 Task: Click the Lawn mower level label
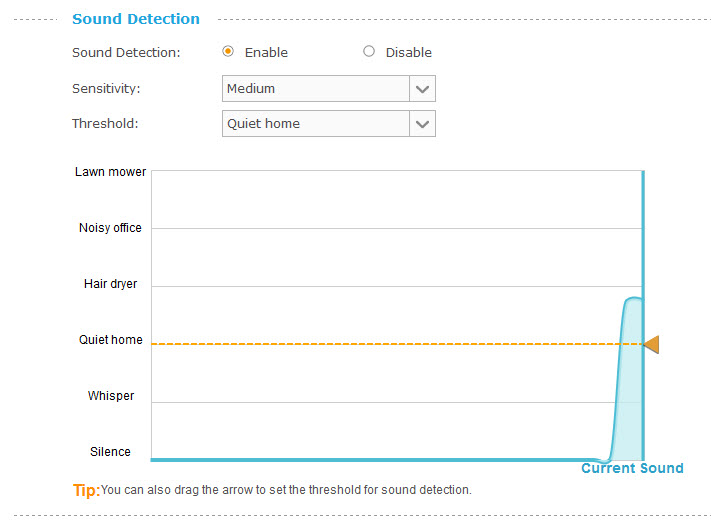coord(110,172)
